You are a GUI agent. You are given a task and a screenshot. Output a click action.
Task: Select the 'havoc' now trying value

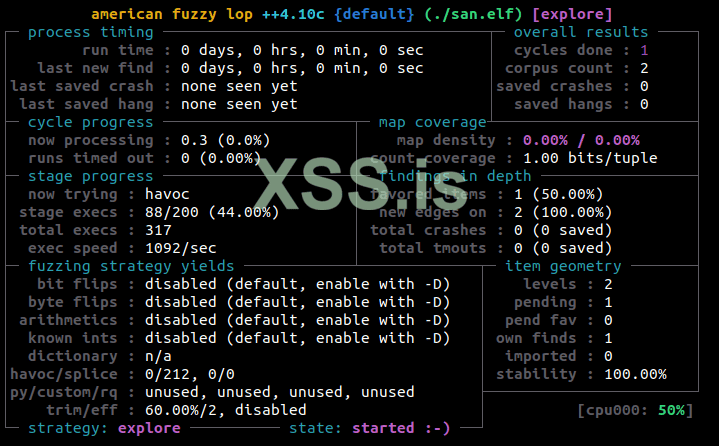pyautogui.click(x=167, y=194)
